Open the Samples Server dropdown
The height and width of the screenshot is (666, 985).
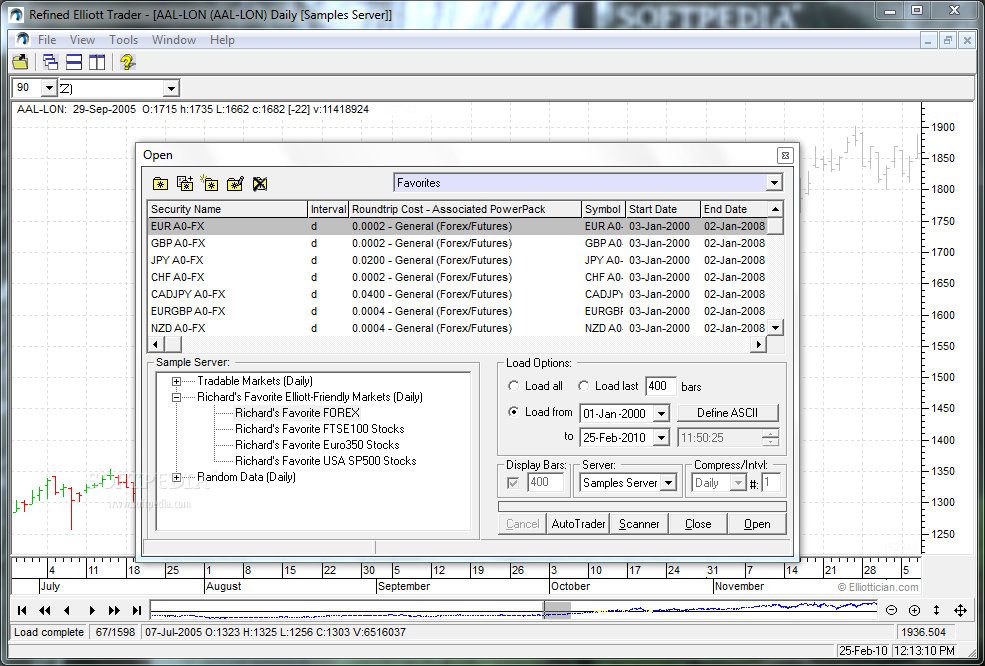(x=668, y=483)
